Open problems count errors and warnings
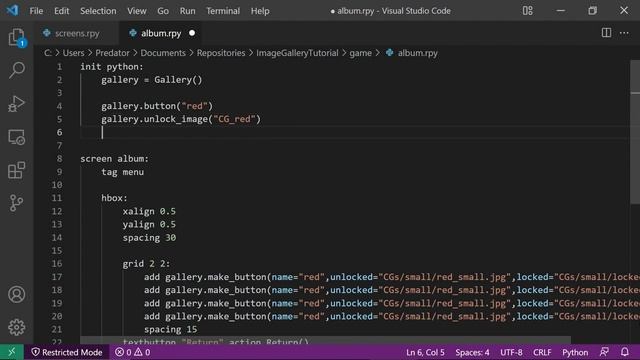This screenshot has width=640, height=360. 133,352
